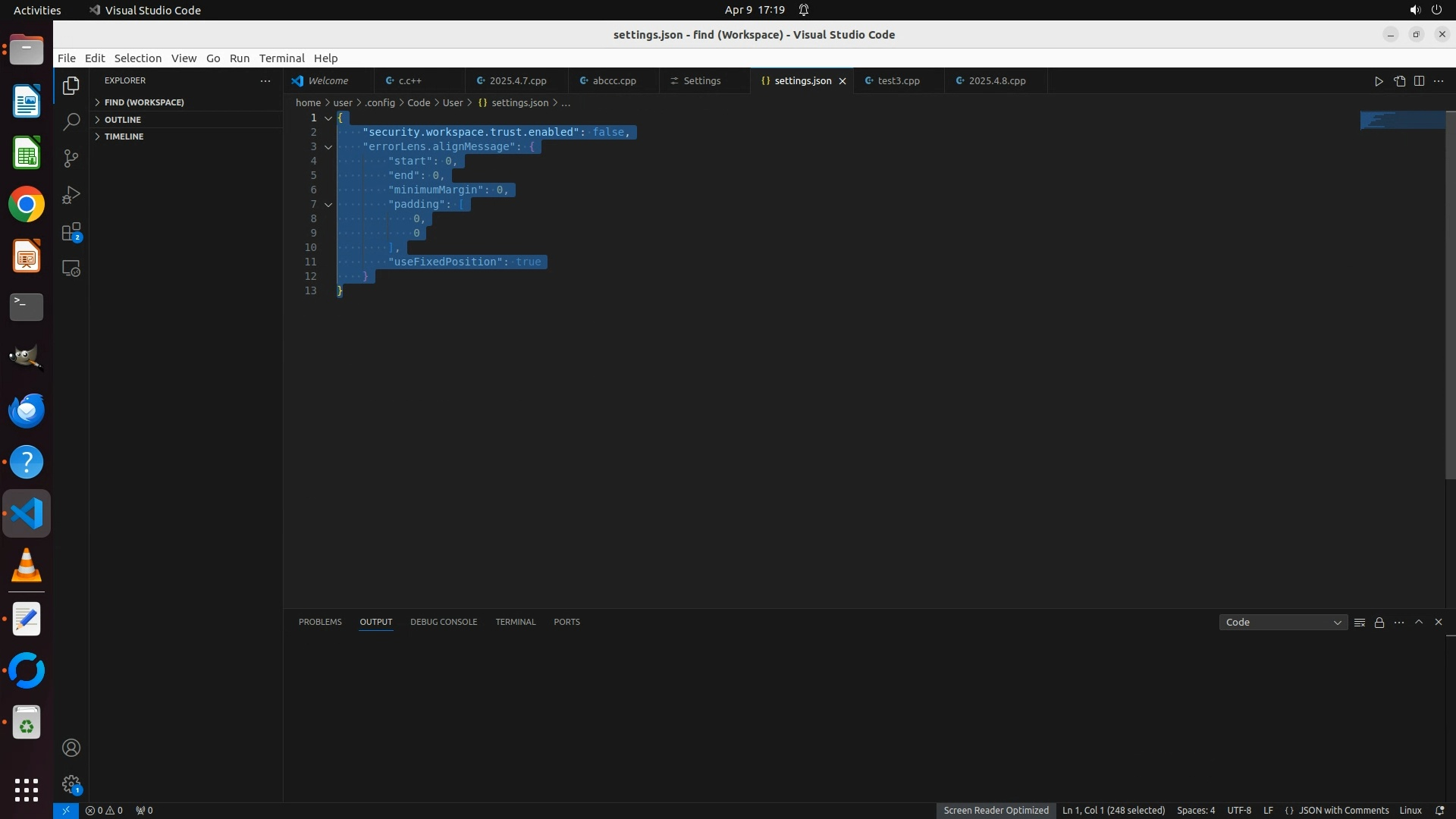The image size is (1456, 819).
Task: Open the Terminal menu
Action: pos(281,58)
